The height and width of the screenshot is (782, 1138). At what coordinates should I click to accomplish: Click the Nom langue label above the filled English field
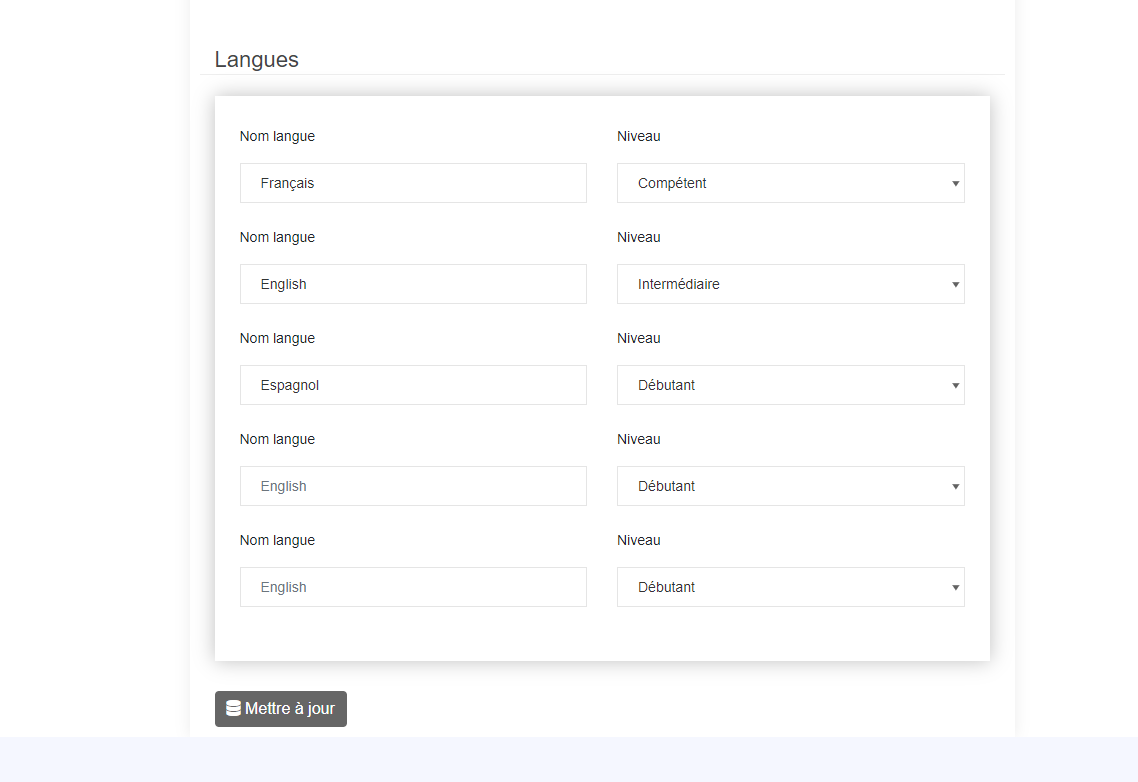point(277,237)
